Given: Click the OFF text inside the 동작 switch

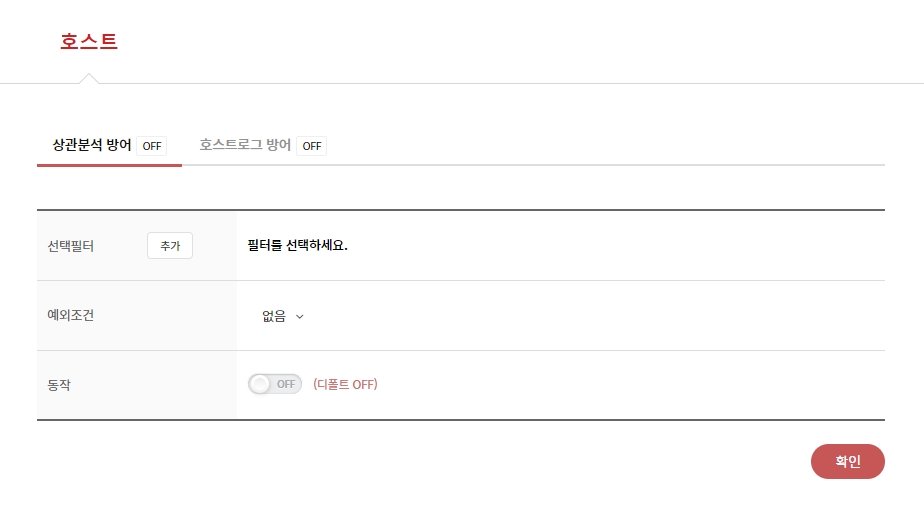Looking at the screenshot, I should [x=287, y=384].
